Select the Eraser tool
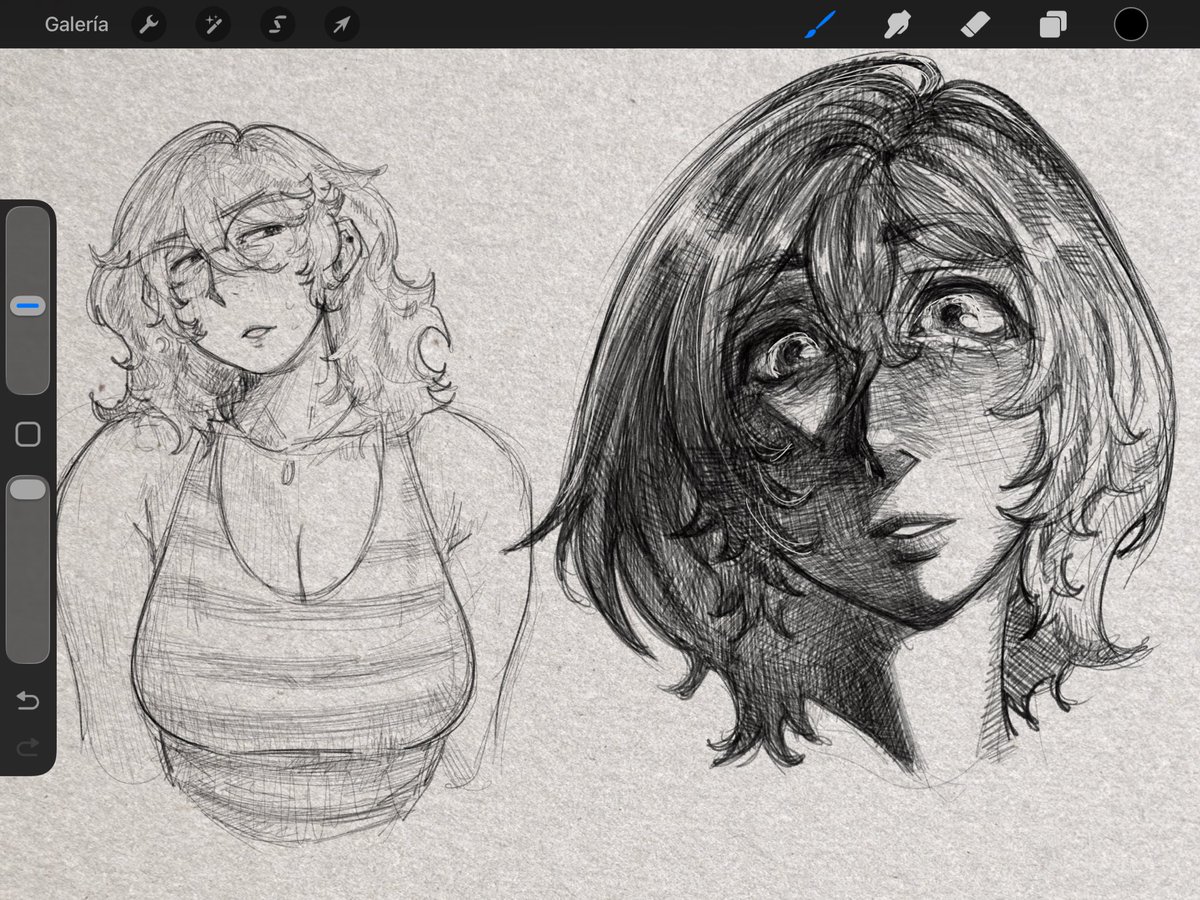Image resolution: width=1200 pixels, height=900 pixels. [x=975, y=24]
